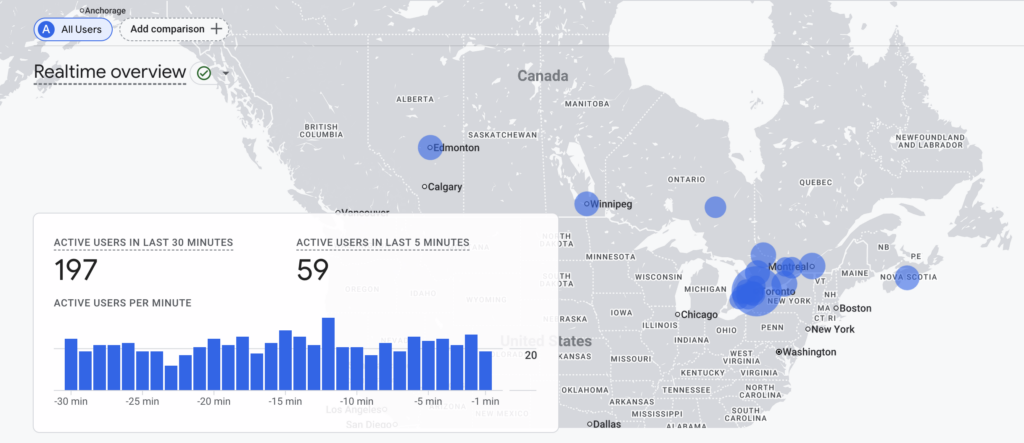Viewport: 1024px width, 443px height.
Task: Click the northern Ontario user bubble
Action: pyautogui.click(x=715, y=207)
